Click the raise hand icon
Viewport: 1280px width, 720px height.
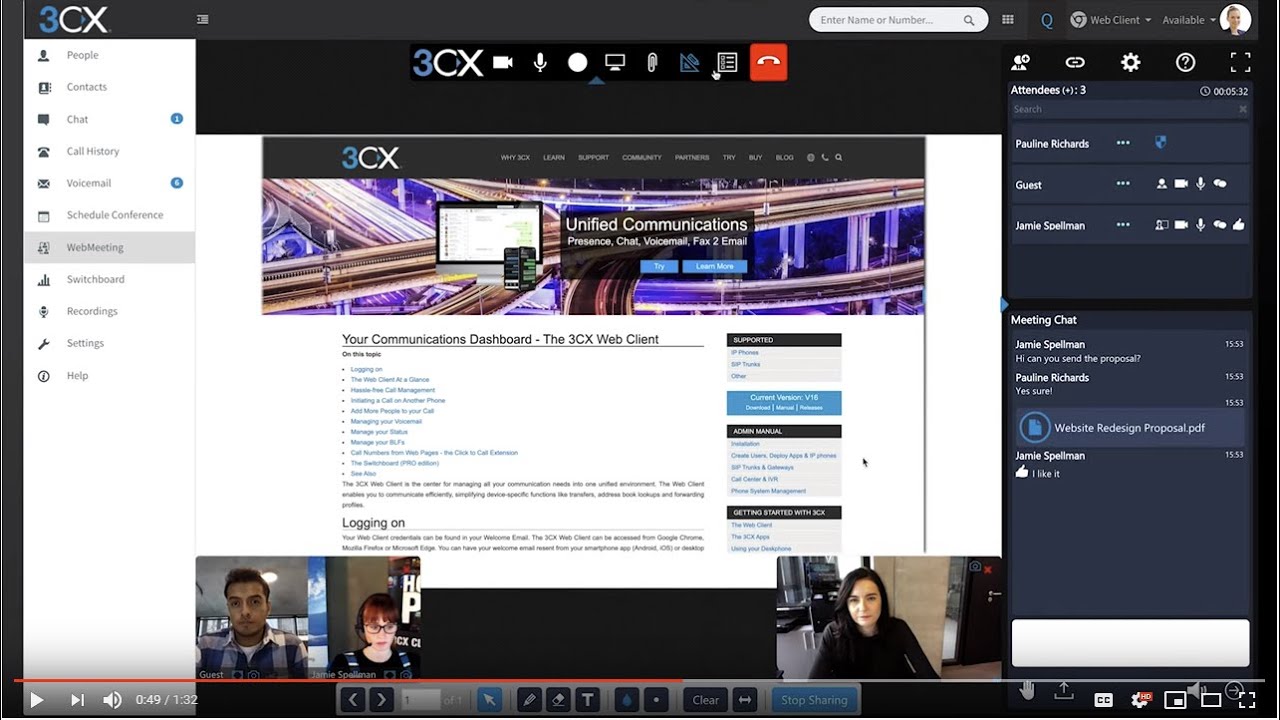coord(1027,690)
